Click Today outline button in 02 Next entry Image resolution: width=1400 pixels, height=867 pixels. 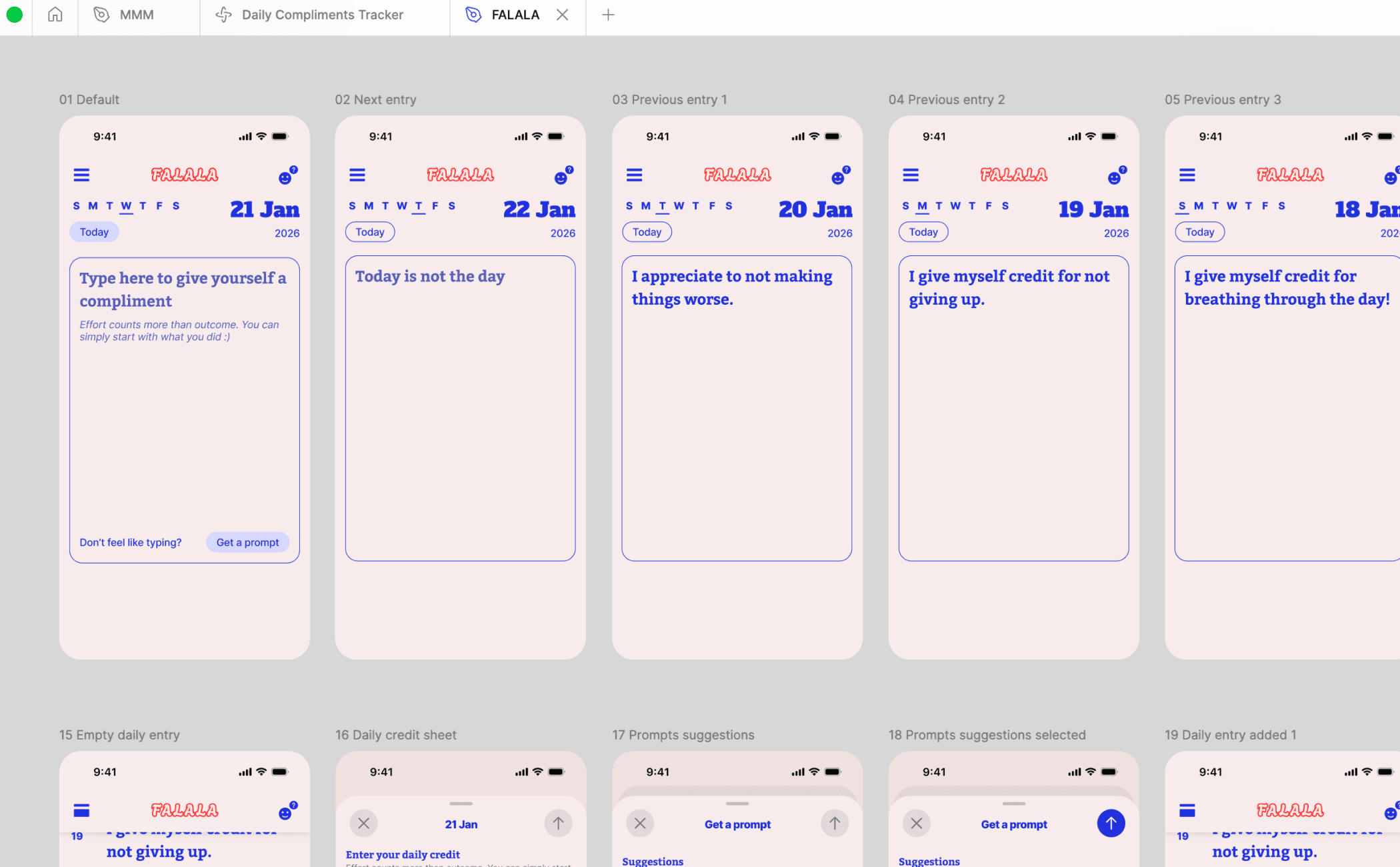click(370, 232)
